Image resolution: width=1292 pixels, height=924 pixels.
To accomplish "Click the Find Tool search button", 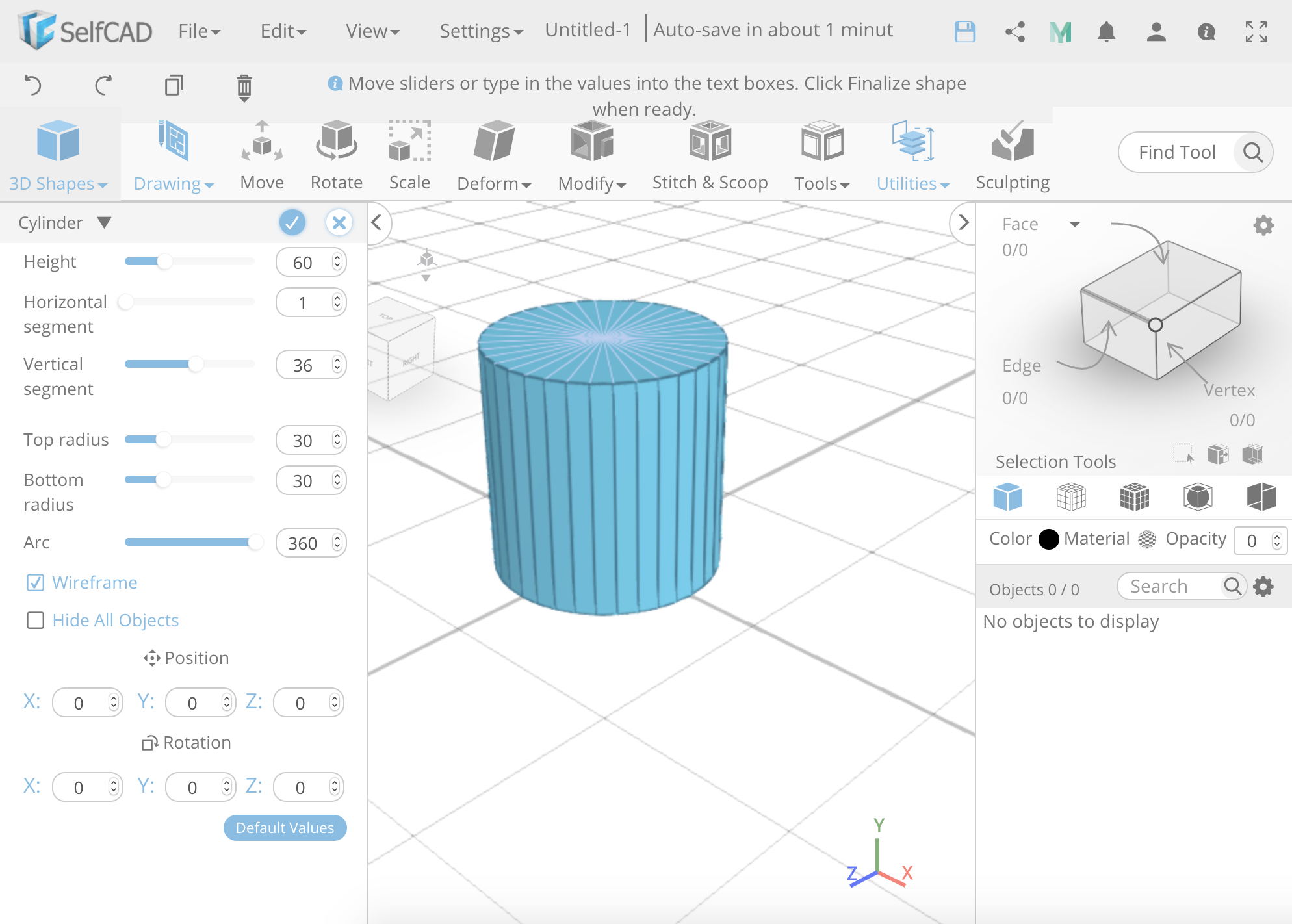I will coord(1252,152).
